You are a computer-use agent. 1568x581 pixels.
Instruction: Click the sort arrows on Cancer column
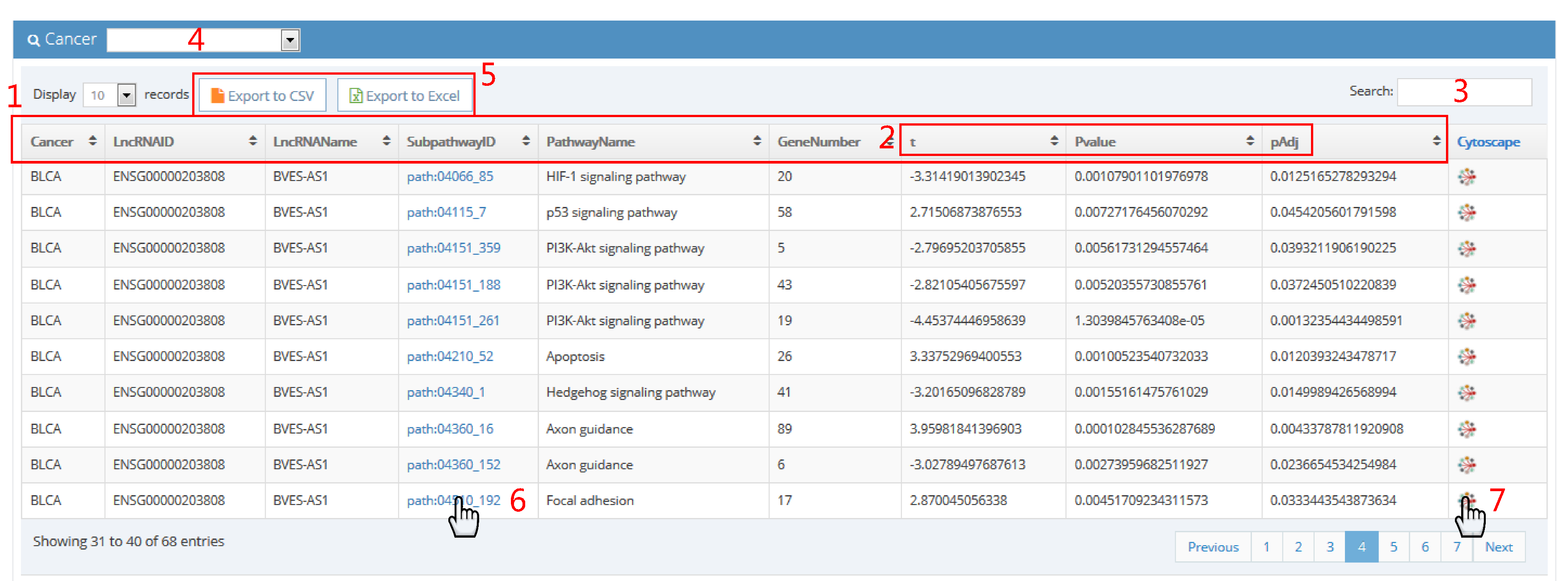coord(93,141)
